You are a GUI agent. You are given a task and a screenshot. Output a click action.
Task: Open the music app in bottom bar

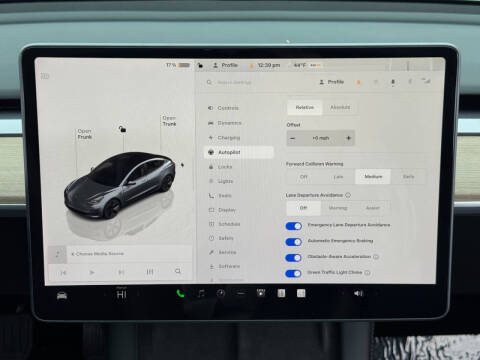[201, 293]
